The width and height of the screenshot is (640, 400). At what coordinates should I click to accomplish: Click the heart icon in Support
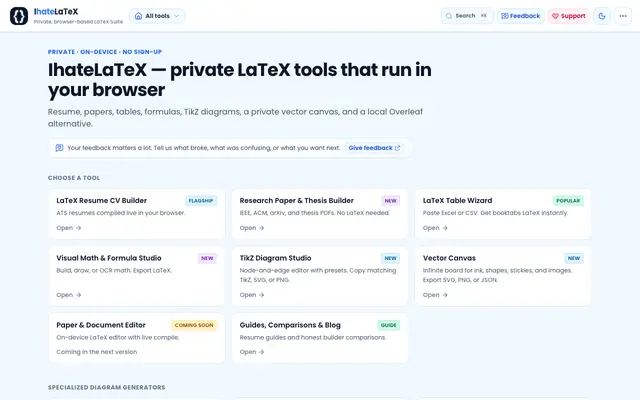pyautogui.click(x=555, y=16)
